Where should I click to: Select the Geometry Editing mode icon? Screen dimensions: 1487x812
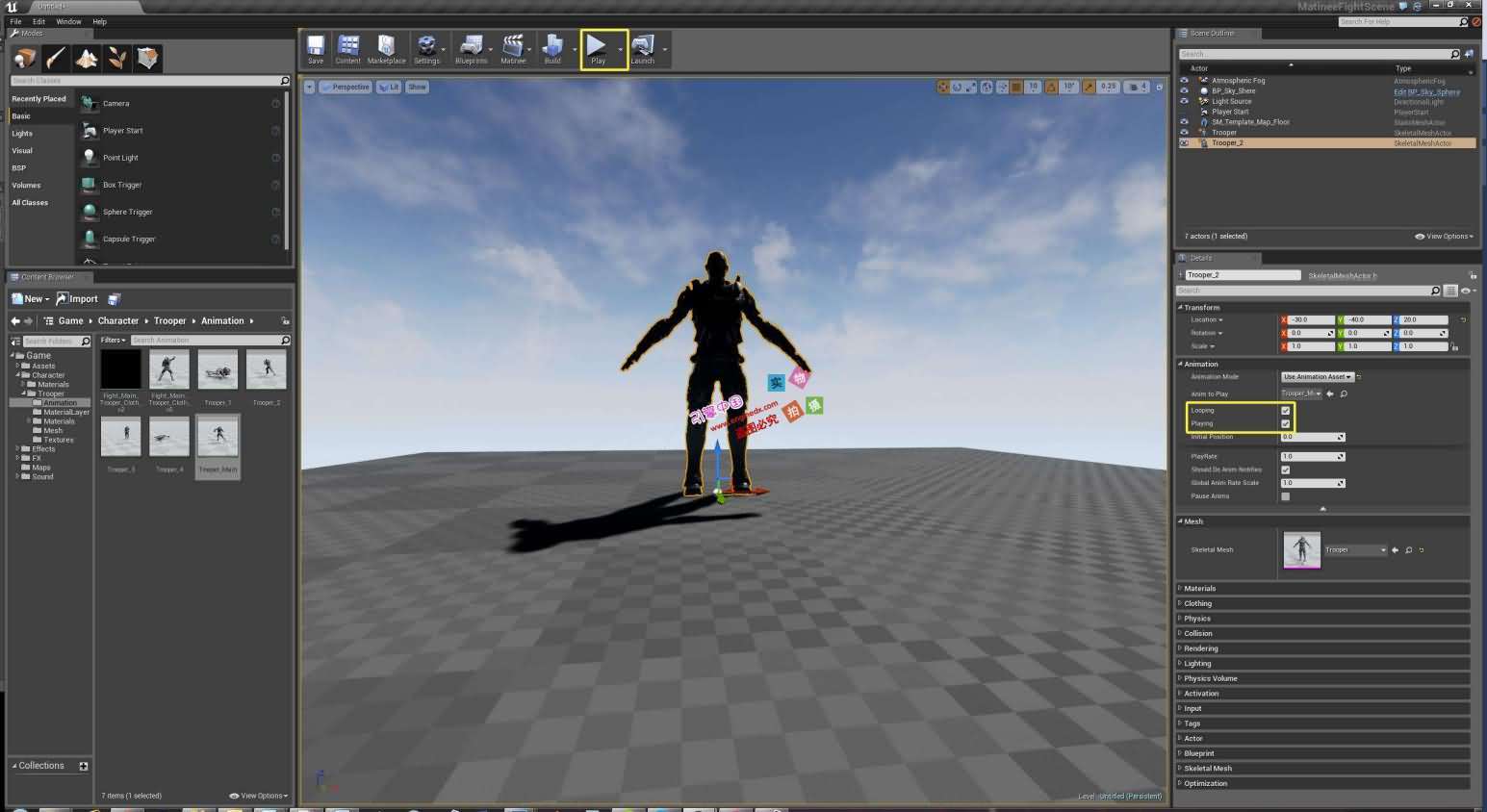click(147, 59)
